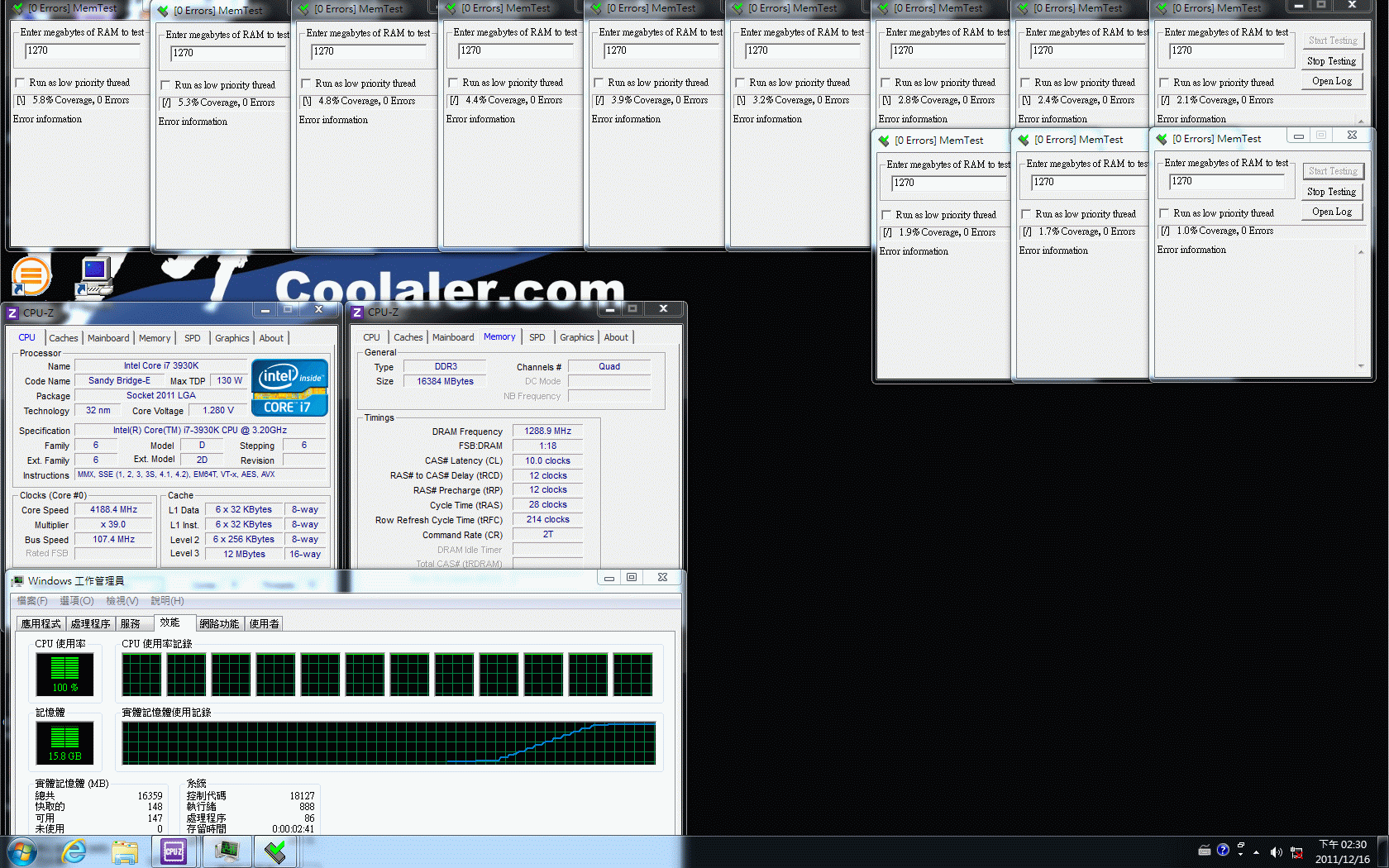This screenshot has height=868, width=1389.
Task: Open Graphics tab in CPU-Z Memory window
Action: coord(577,337)
